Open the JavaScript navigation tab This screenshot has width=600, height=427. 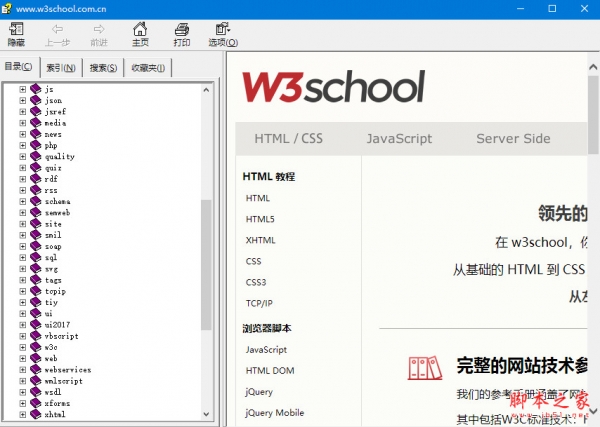(x=399, y=139)
